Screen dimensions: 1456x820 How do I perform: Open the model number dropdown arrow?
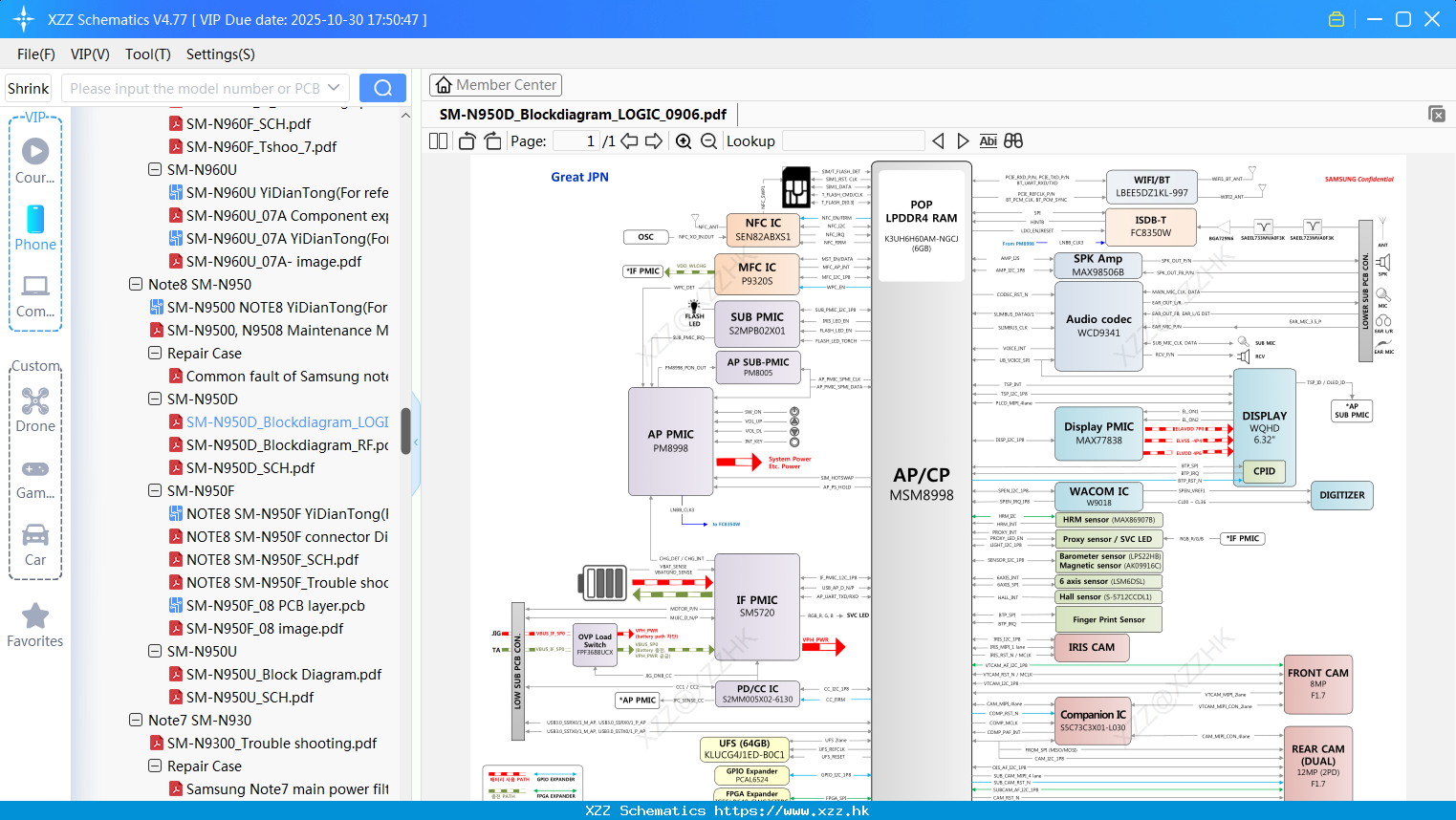334,88
